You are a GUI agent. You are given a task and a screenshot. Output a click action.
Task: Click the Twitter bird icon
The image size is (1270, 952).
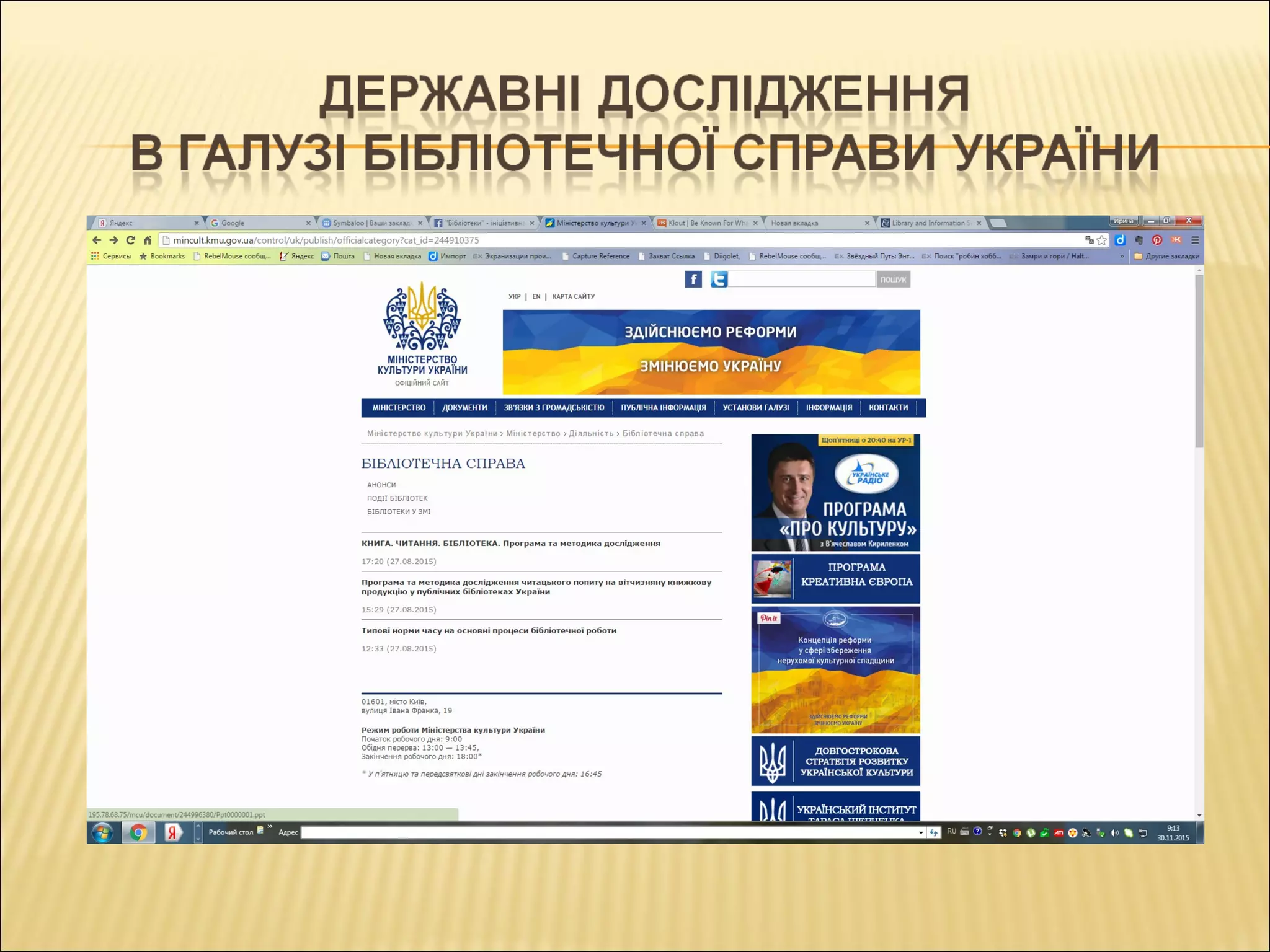coord(719,280)
